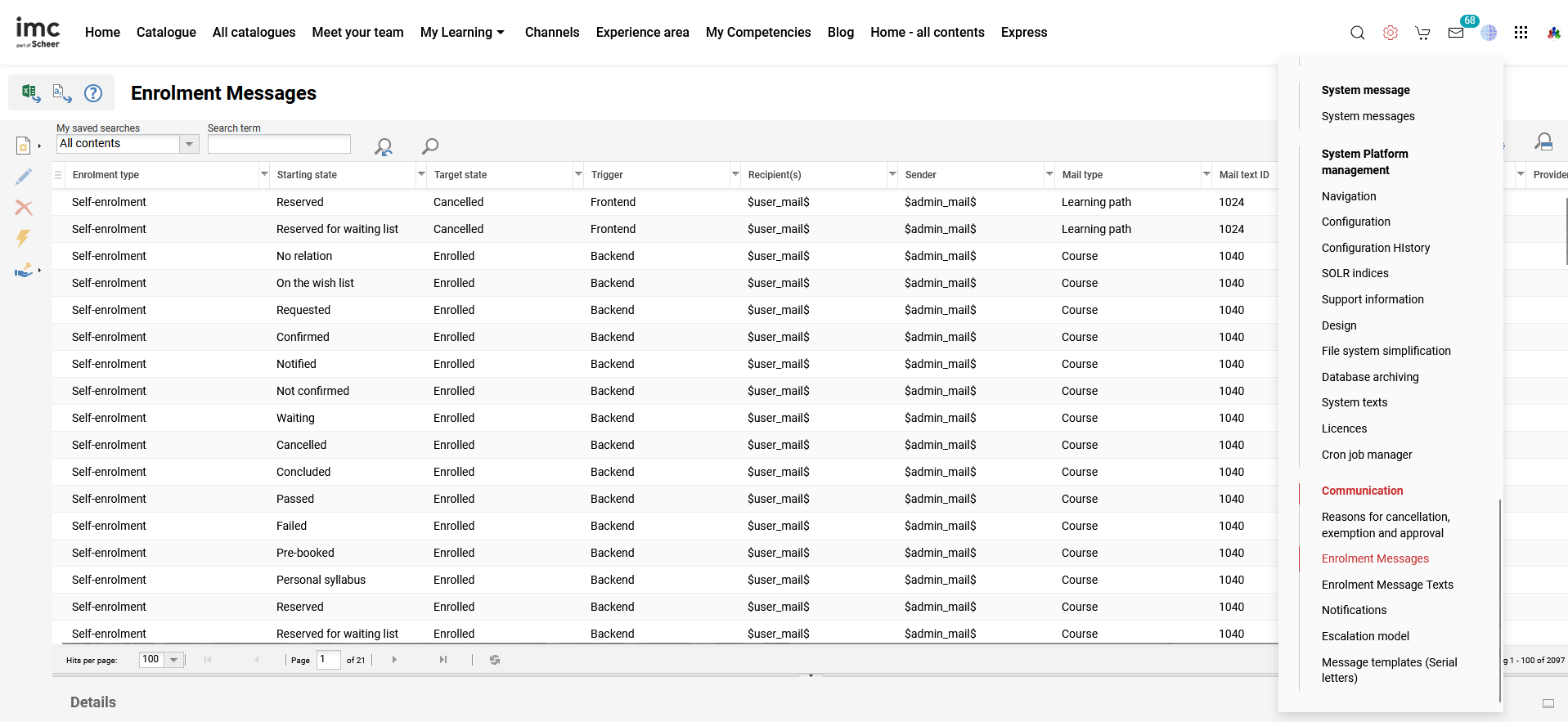Open the nine-dot apps grid
This screenshot has width=1568, height=722.
(x=1521, y=33)
